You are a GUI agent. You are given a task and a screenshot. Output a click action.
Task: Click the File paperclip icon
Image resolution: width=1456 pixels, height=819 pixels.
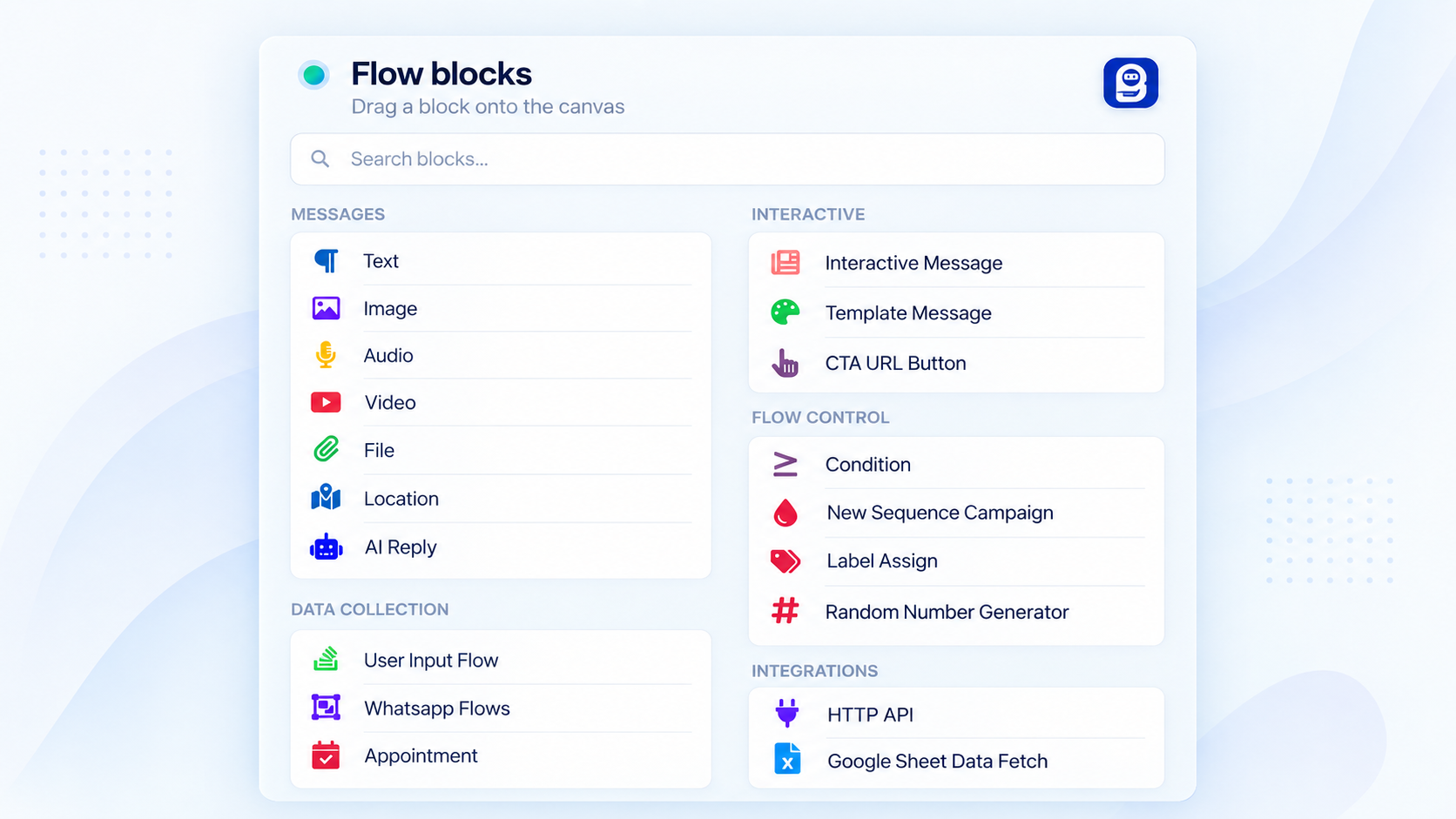point(326,449)
